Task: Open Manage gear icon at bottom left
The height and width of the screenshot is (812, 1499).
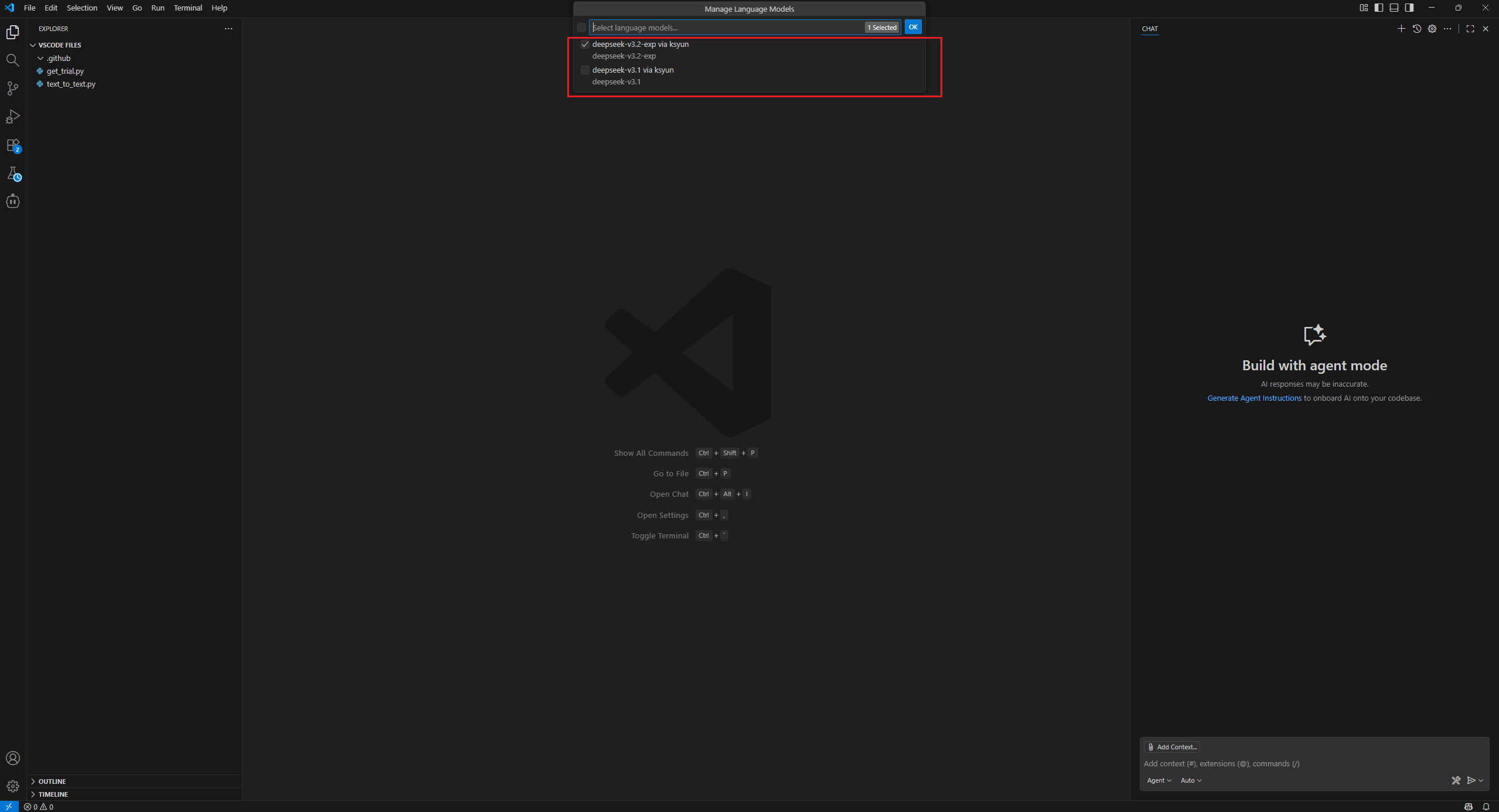Action: click(x=12, y=786)
